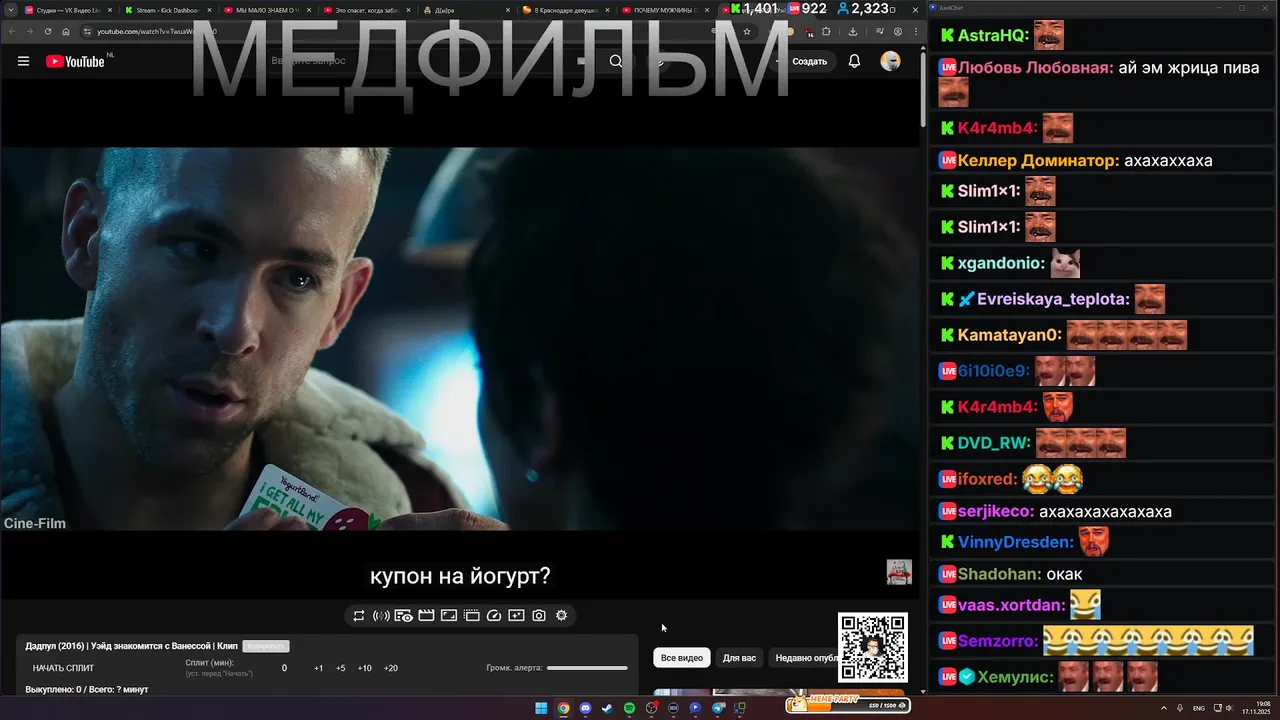The width and height of the screenshot is (1280, 720).
Task: Add +5 minutes to split
Action: tap(340, 668)
